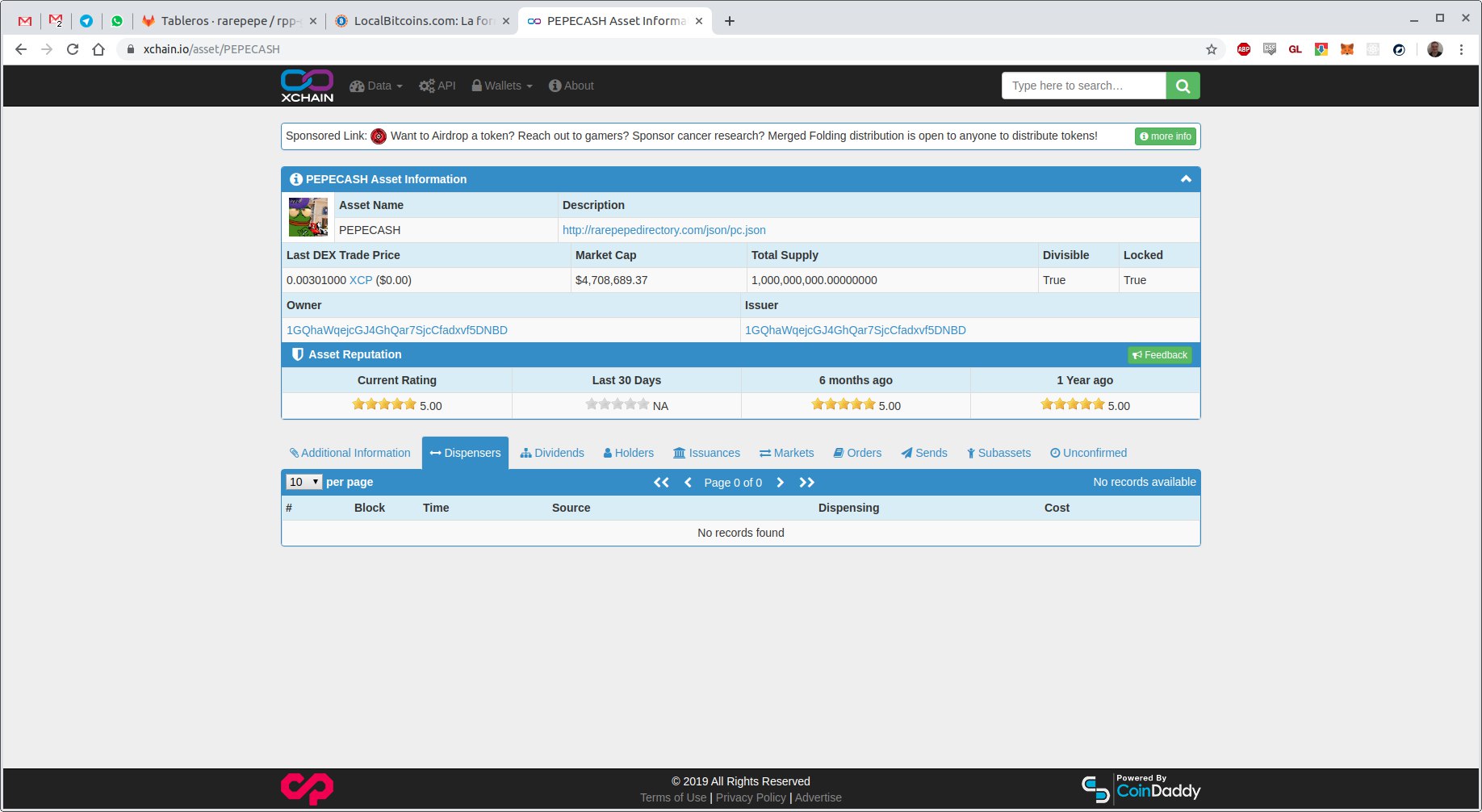This screenshot has width=1482, height=812.
Task: Open the Privacy Policy link
Action: (x=751, y=797)
